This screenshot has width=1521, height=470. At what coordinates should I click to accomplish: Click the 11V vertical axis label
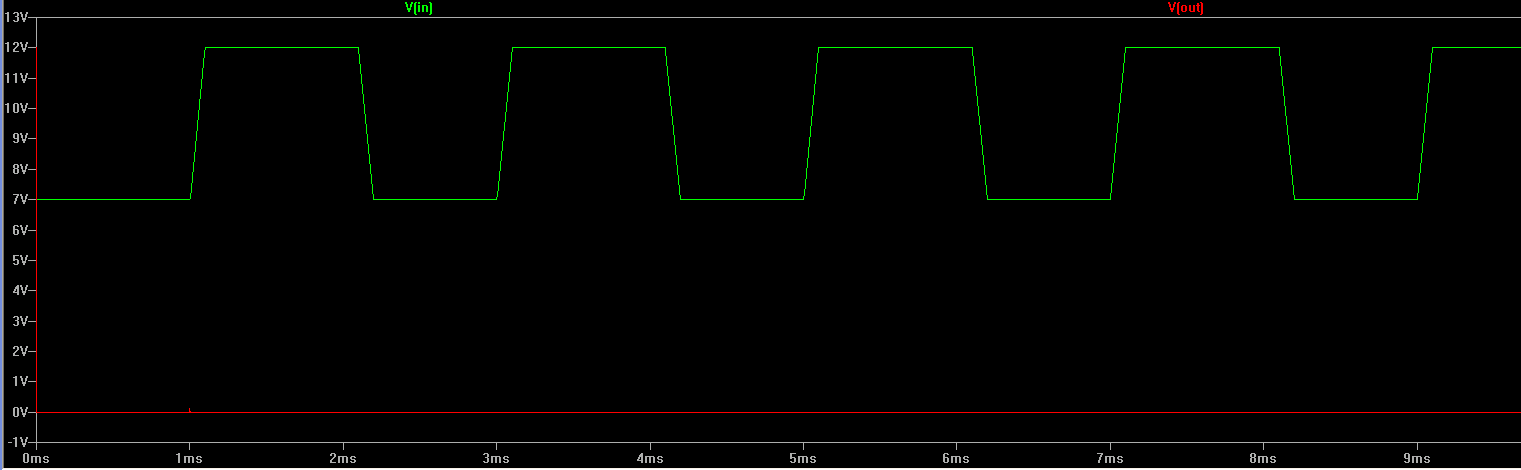pyautogui.click(x=17, y=78)
